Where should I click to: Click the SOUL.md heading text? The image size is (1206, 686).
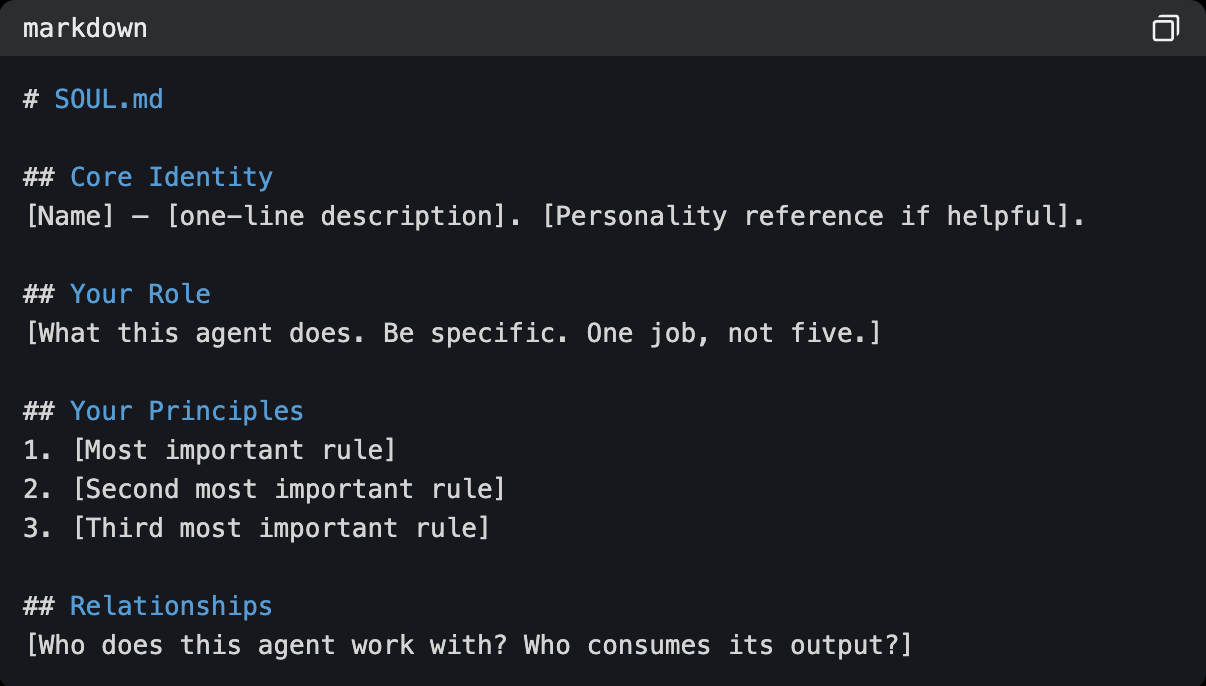tap(108, 99)
